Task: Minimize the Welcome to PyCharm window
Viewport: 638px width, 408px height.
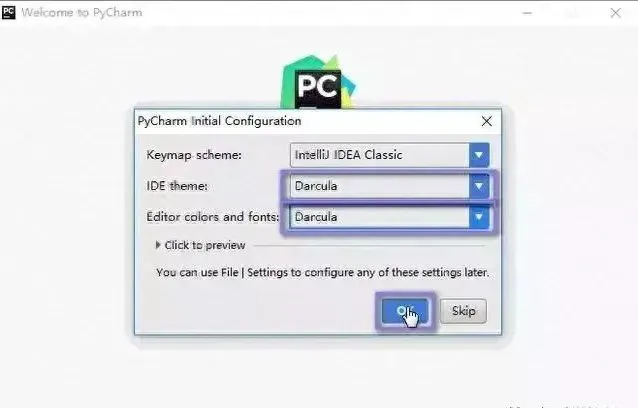Action: pyautogui.click(x=527, y=13)
